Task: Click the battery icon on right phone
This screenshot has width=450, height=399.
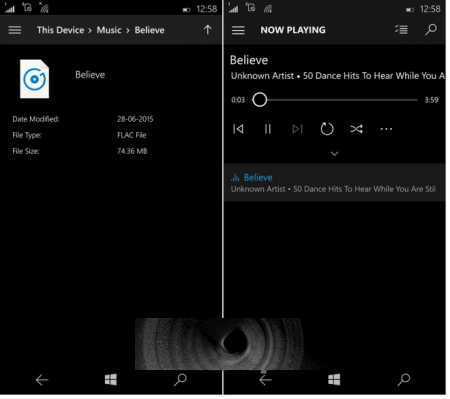Action: pos(410,10)
